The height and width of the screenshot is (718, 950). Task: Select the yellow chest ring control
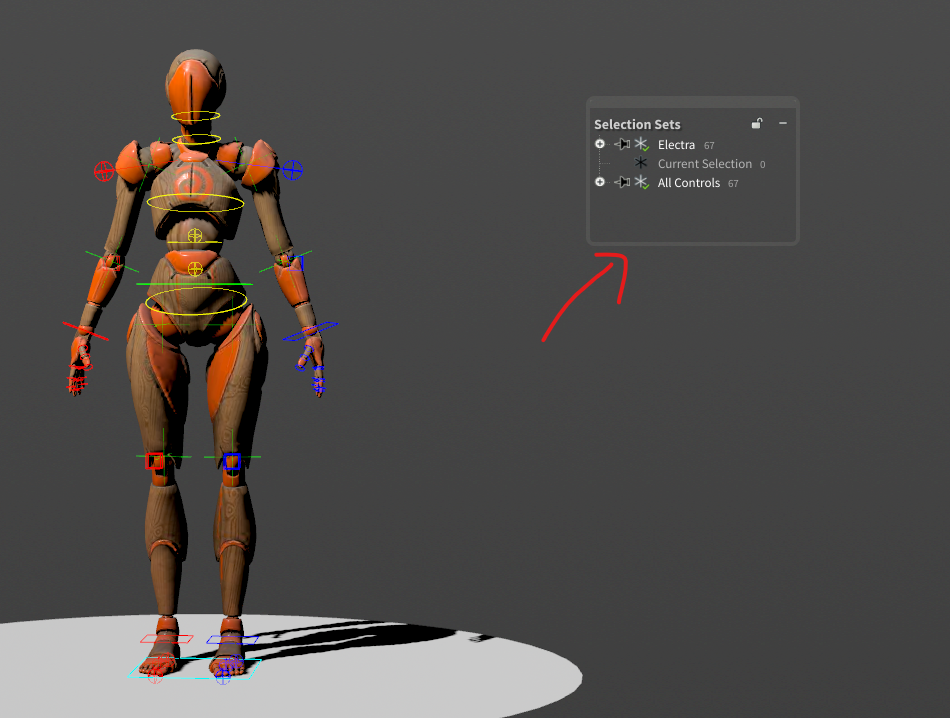(x=195, y=203)
